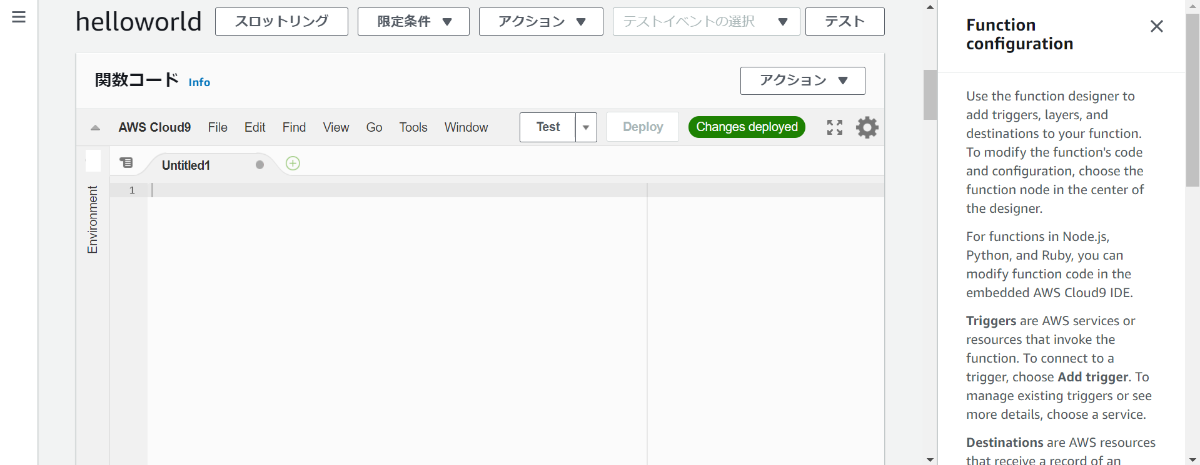Open the hamburger navigation menu

coord(18,18)
